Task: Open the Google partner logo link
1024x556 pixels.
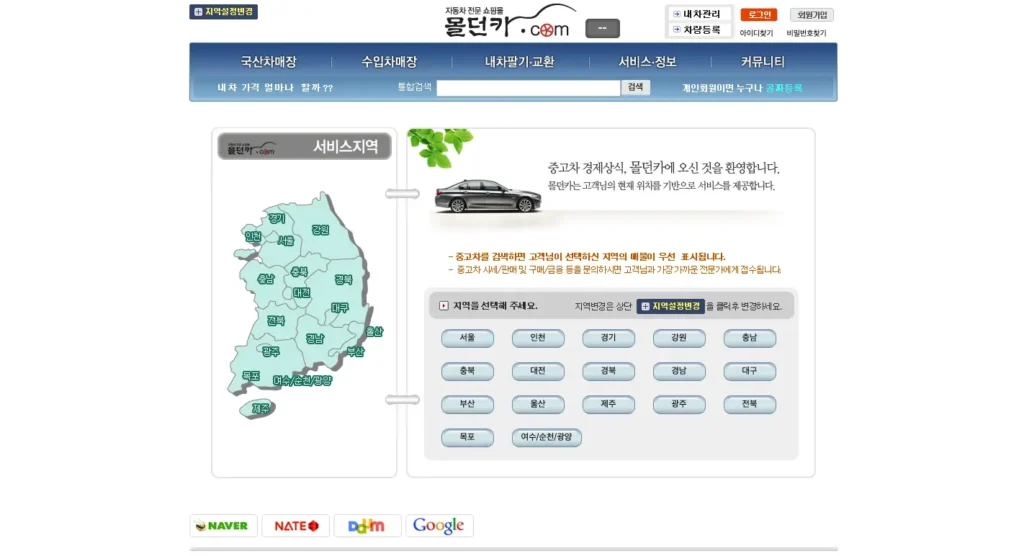Action: pyautogui.click(x=439, y=526)
